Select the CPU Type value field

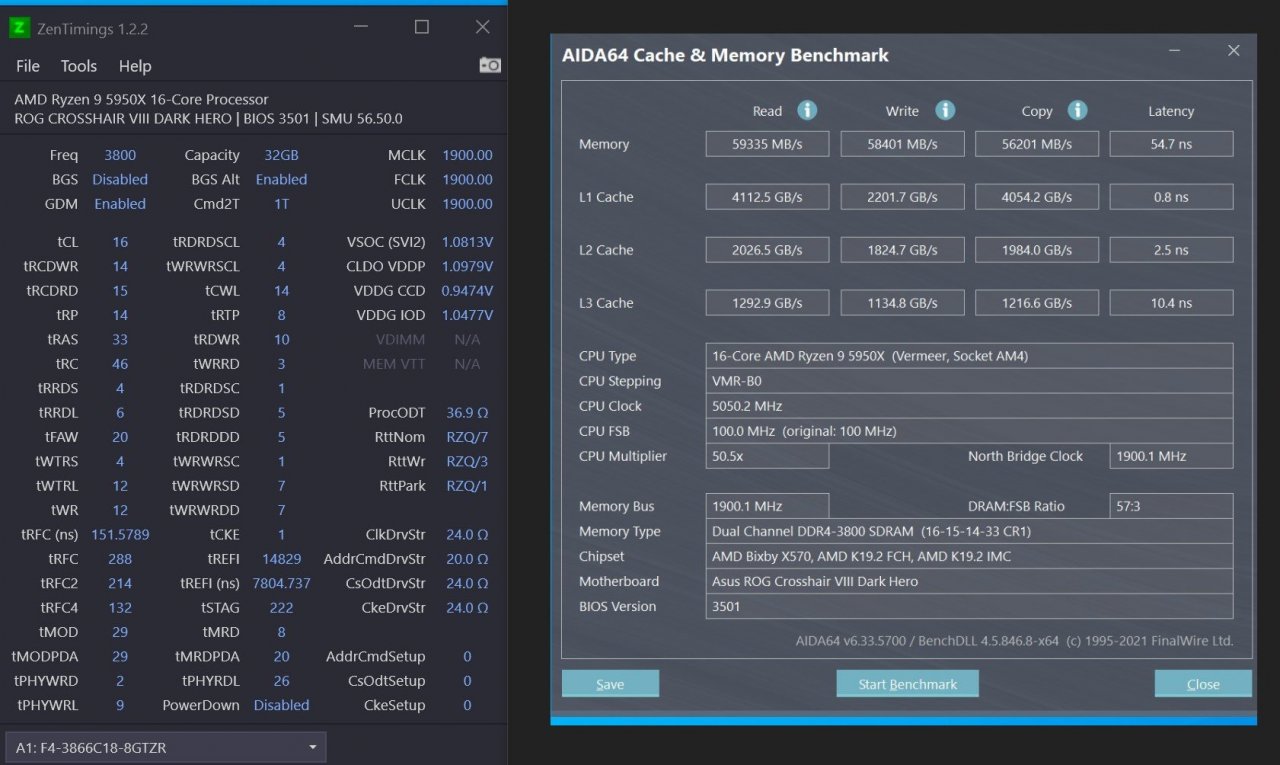pyautogui.click(x=968, y=356)
